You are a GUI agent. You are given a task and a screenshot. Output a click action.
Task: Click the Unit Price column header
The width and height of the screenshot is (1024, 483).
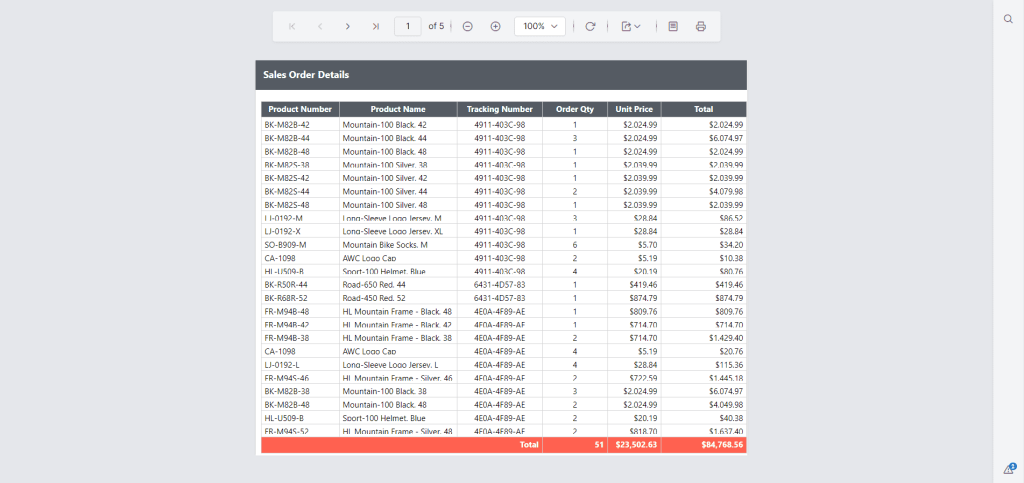(634, 110)
